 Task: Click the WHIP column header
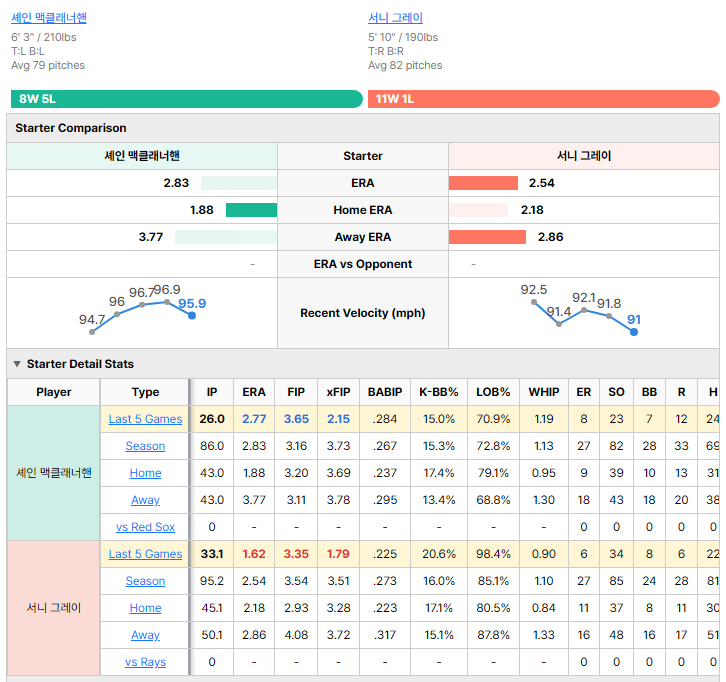[x=544, y=392]
